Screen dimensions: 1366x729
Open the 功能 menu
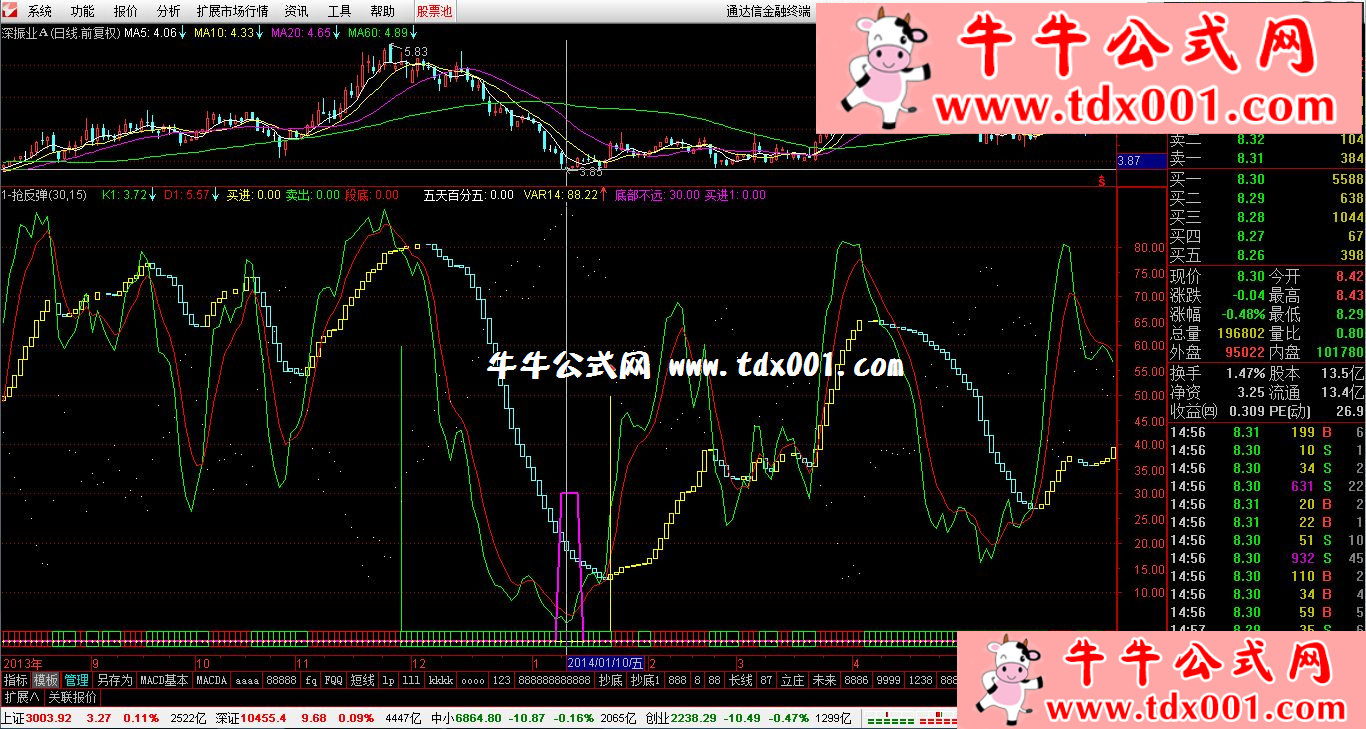83,12
